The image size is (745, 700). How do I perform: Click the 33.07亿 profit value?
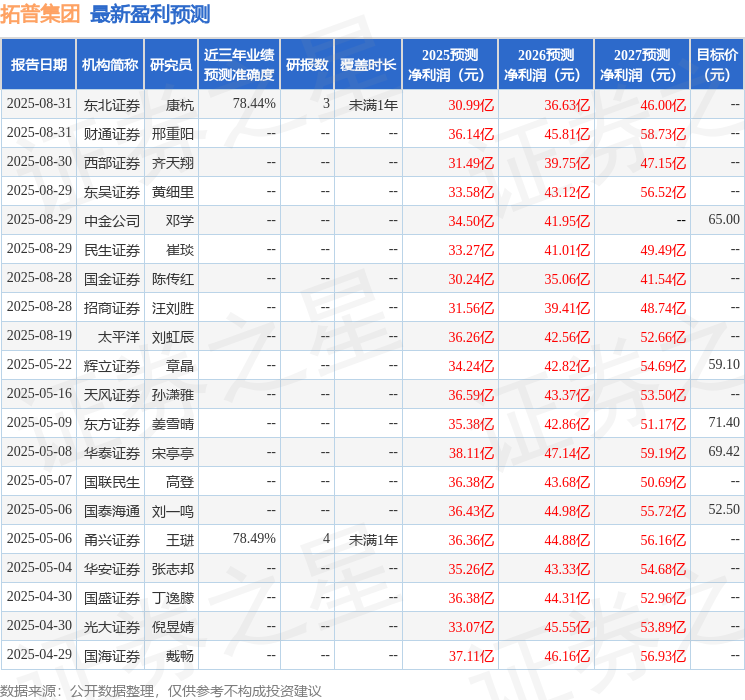click(471, 627)
